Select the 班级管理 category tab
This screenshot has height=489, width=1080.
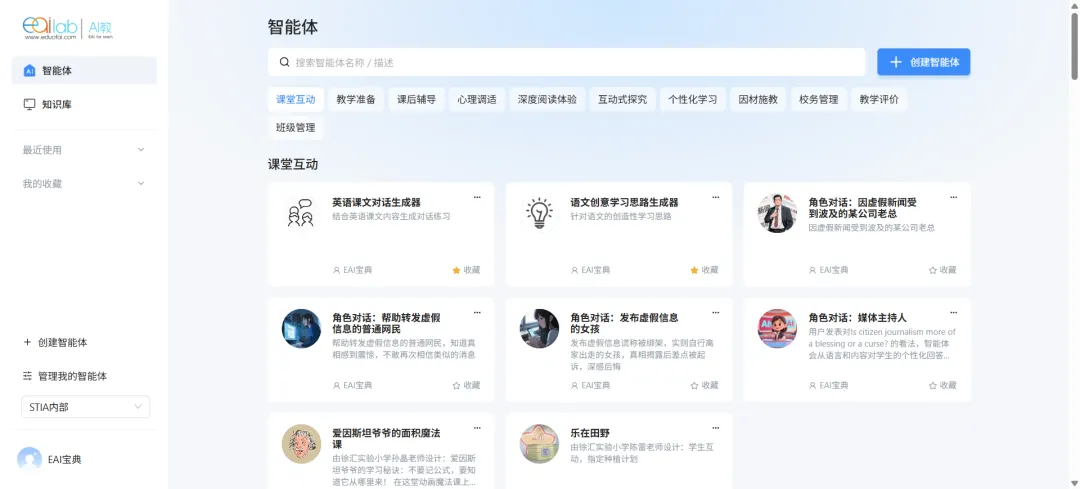click(295, 127)
